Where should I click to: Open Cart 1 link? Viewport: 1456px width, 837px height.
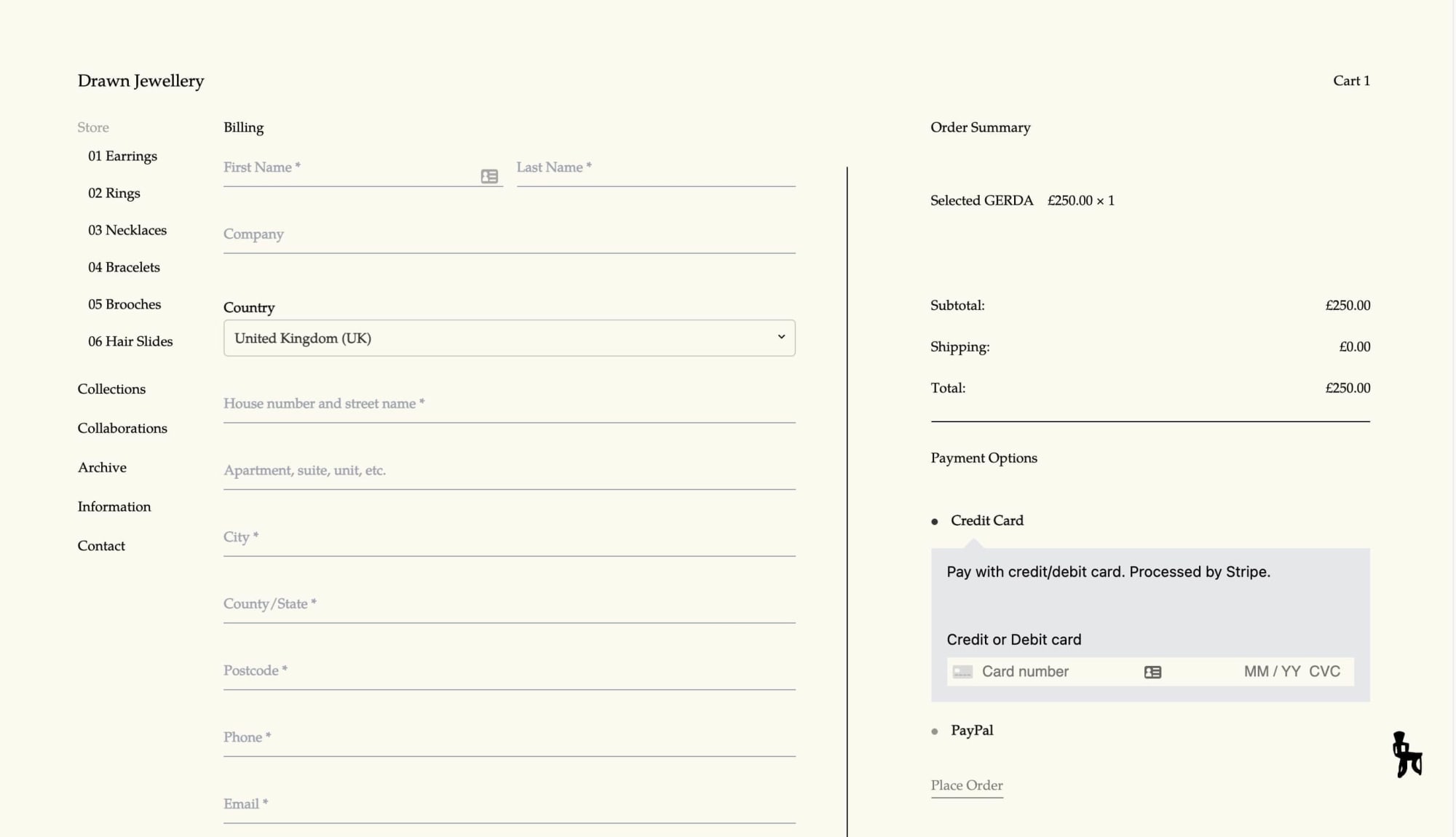point(1350,81)
